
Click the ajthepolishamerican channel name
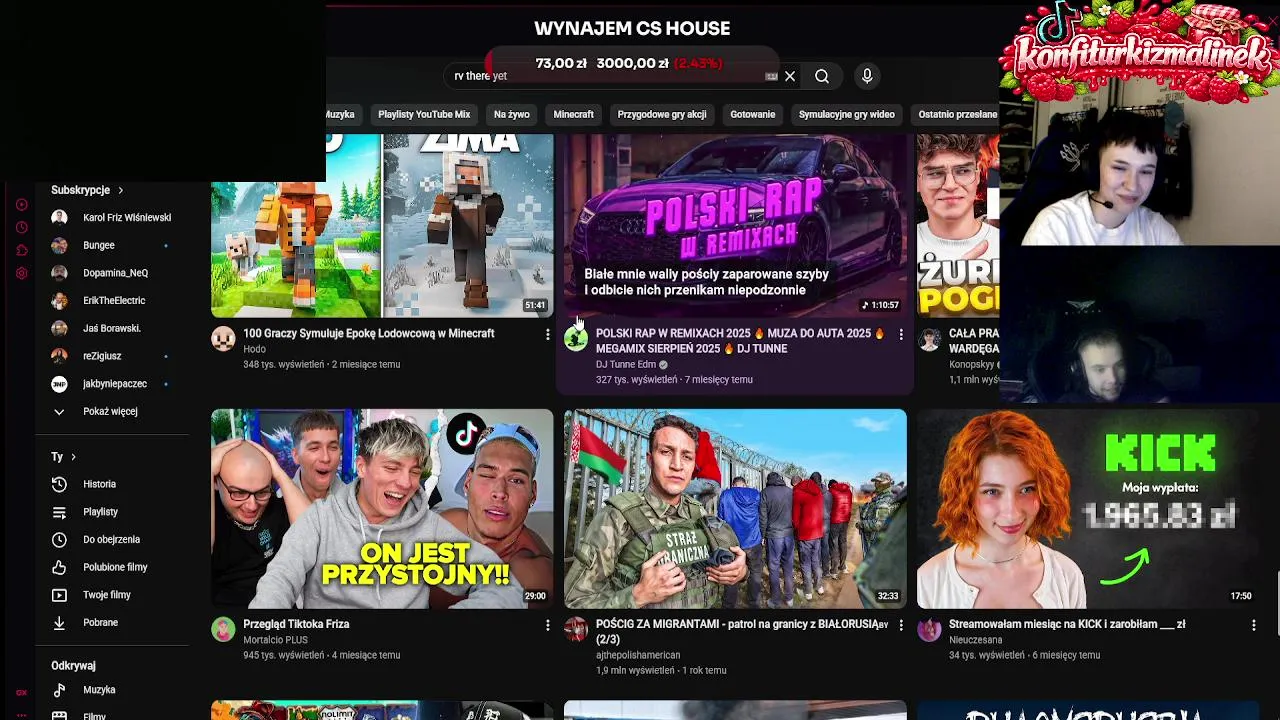(x=638, y=655)
